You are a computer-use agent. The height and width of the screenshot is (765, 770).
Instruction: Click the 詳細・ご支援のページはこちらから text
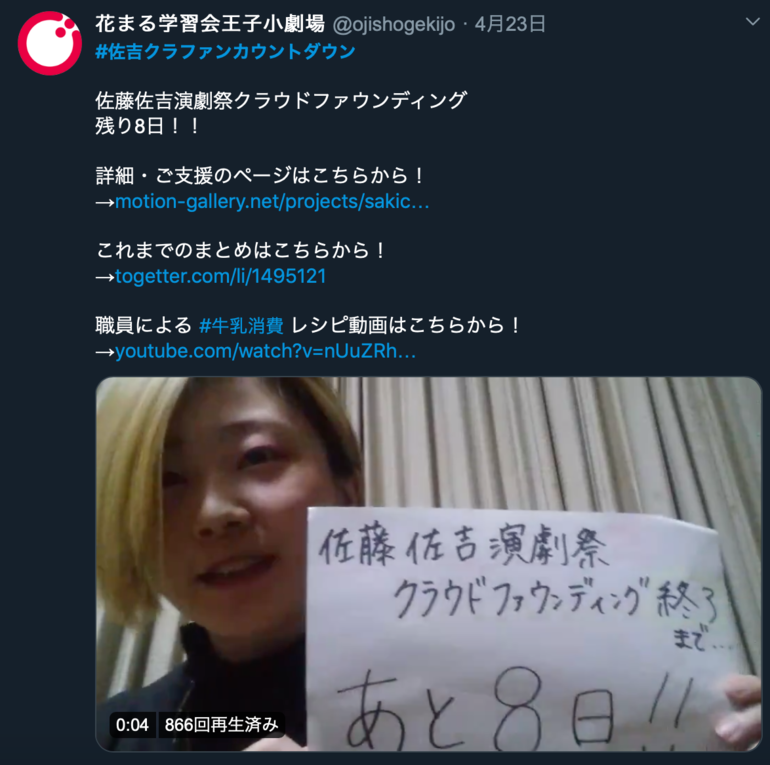click(260, 176)
